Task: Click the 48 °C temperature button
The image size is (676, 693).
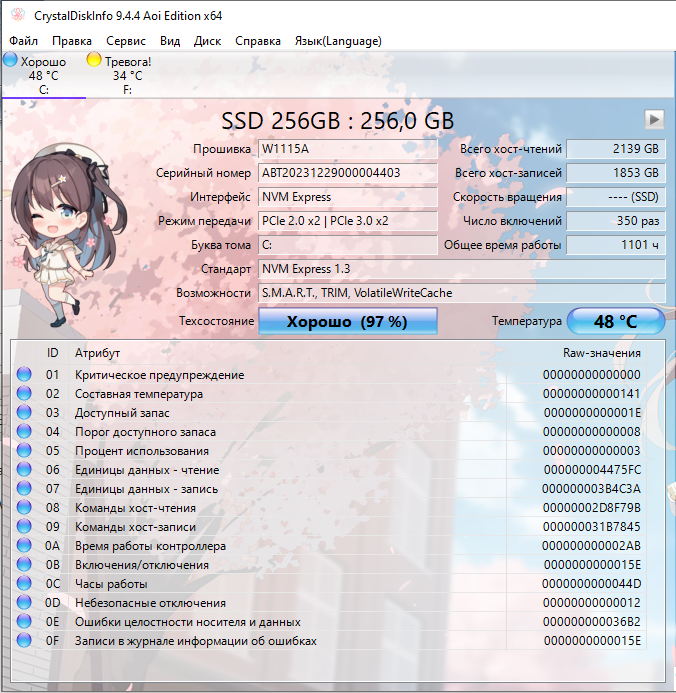Action: tap(615, 322)
